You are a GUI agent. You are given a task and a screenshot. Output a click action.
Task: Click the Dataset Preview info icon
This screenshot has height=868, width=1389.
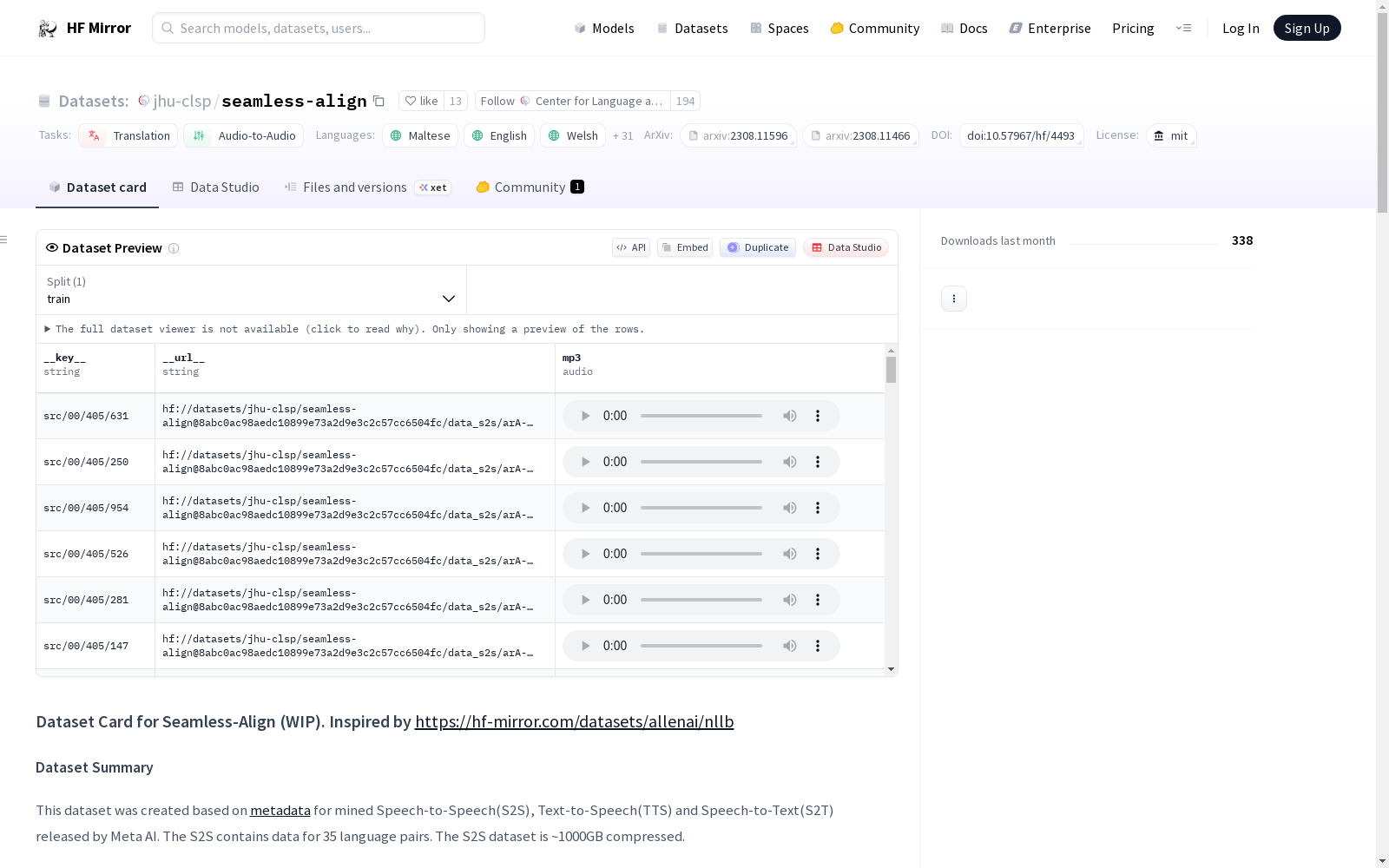coord(174,248)
